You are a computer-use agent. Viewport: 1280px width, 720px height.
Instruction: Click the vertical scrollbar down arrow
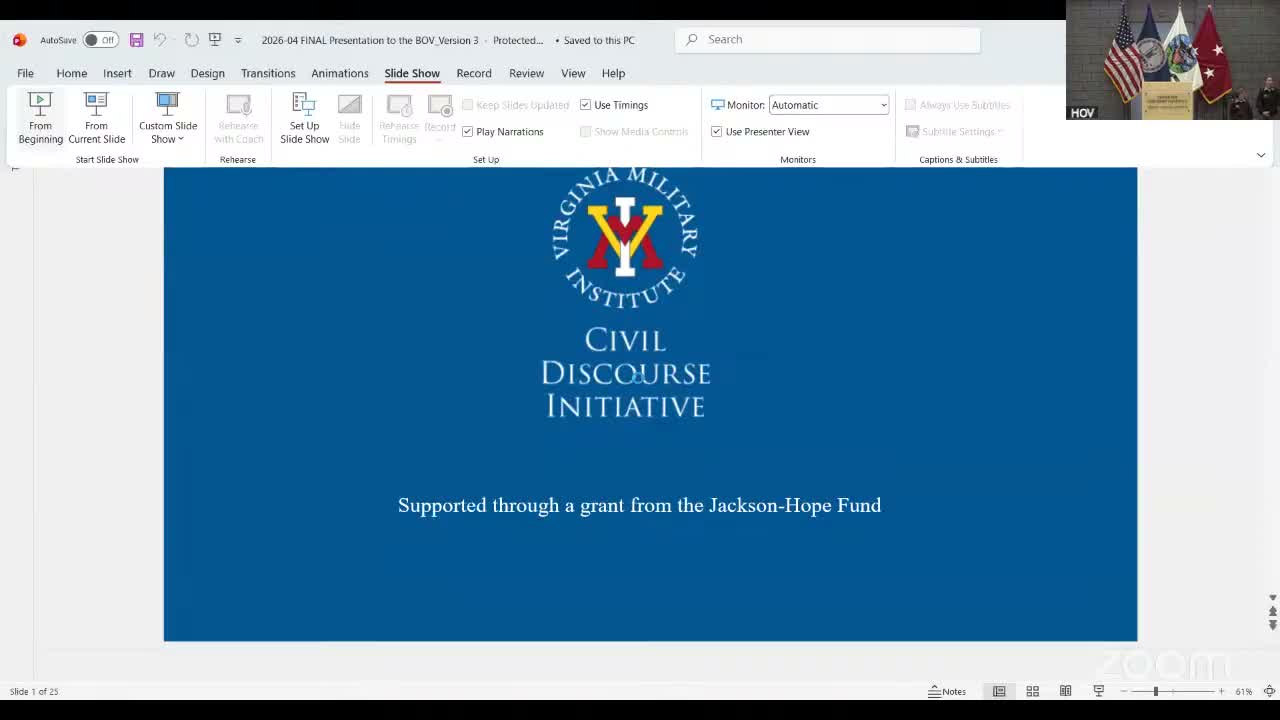click(x=1272, y=599)
